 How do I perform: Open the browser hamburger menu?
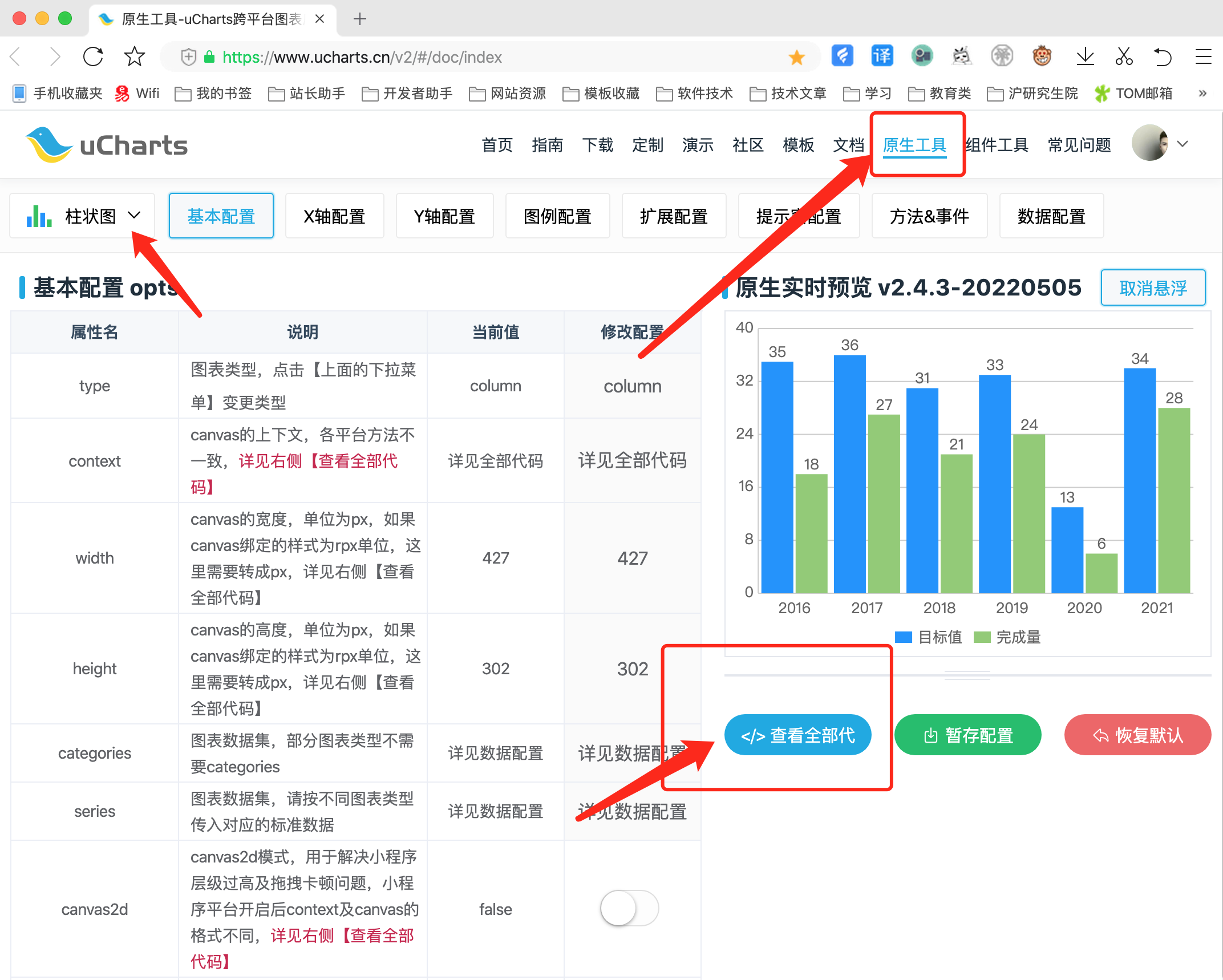point(1203,56)
